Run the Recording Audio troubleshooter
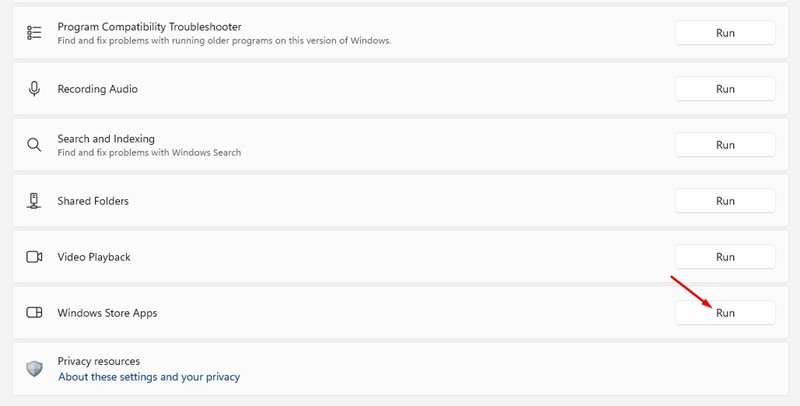The height and width of the screenshot is (406, 800). click(725, 89)
